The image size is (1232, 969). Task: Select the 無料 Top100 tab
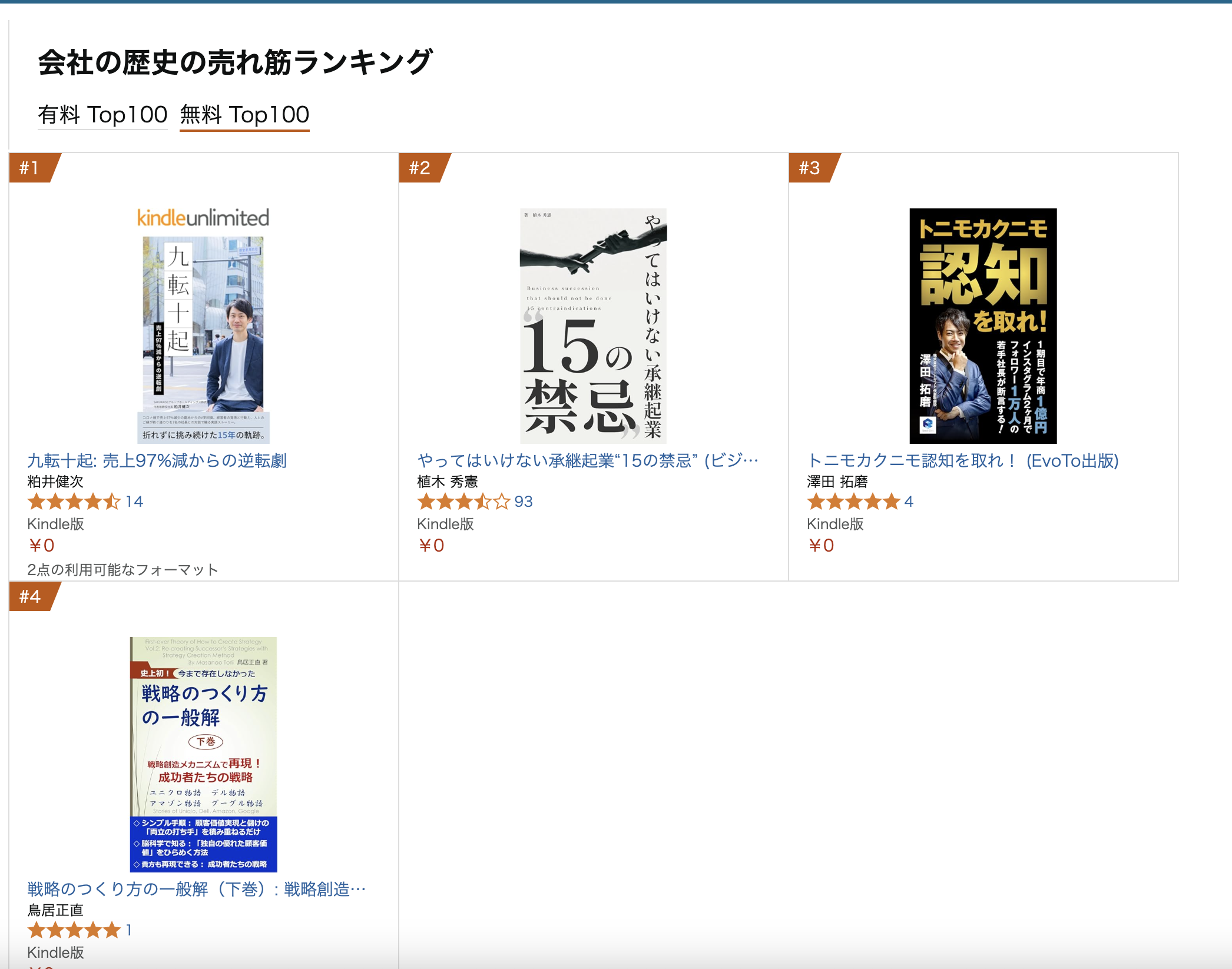244,114
